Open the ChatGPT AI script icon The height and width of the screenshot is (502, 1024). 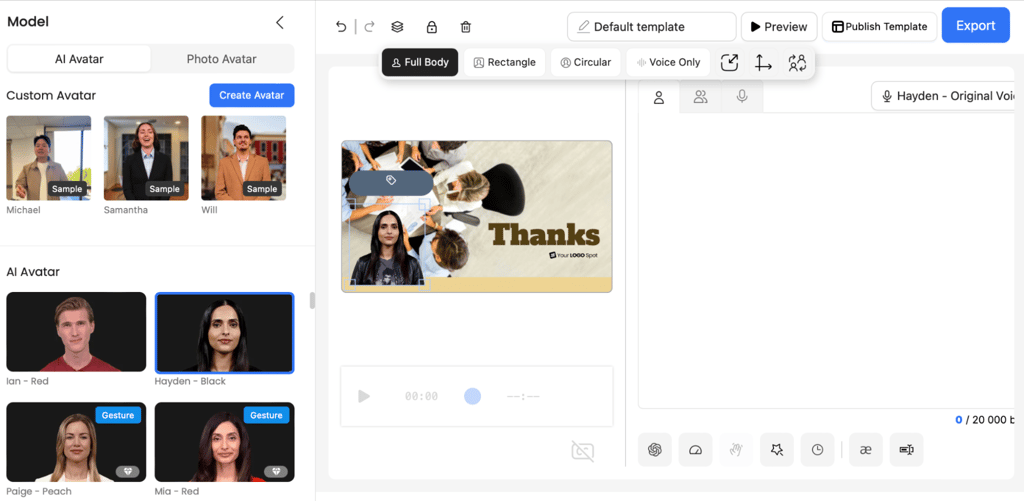(655, 450)
